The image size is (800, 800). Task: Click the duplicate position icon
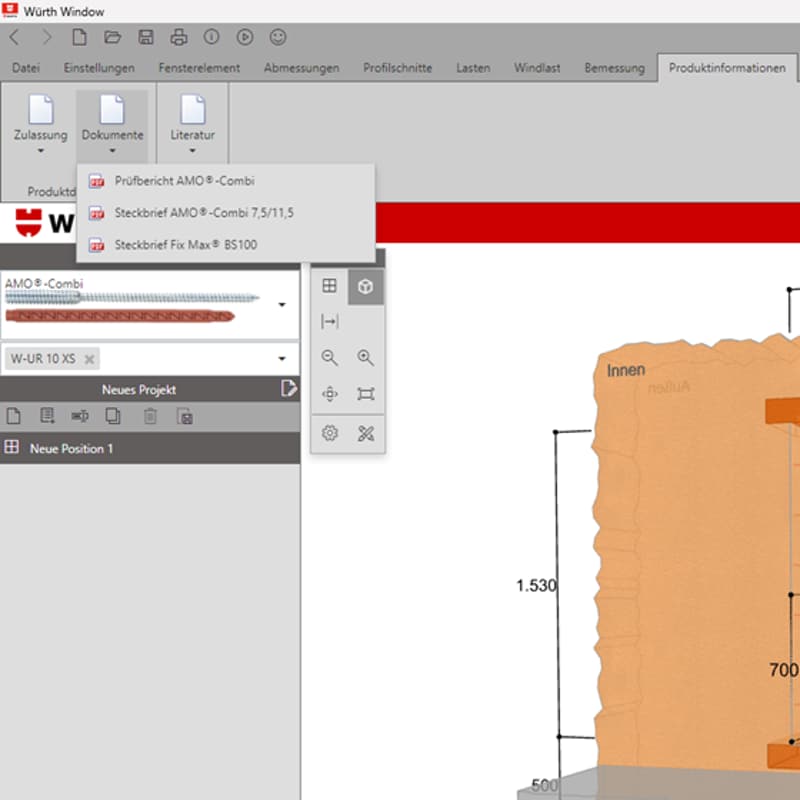[x=113, y=416]
